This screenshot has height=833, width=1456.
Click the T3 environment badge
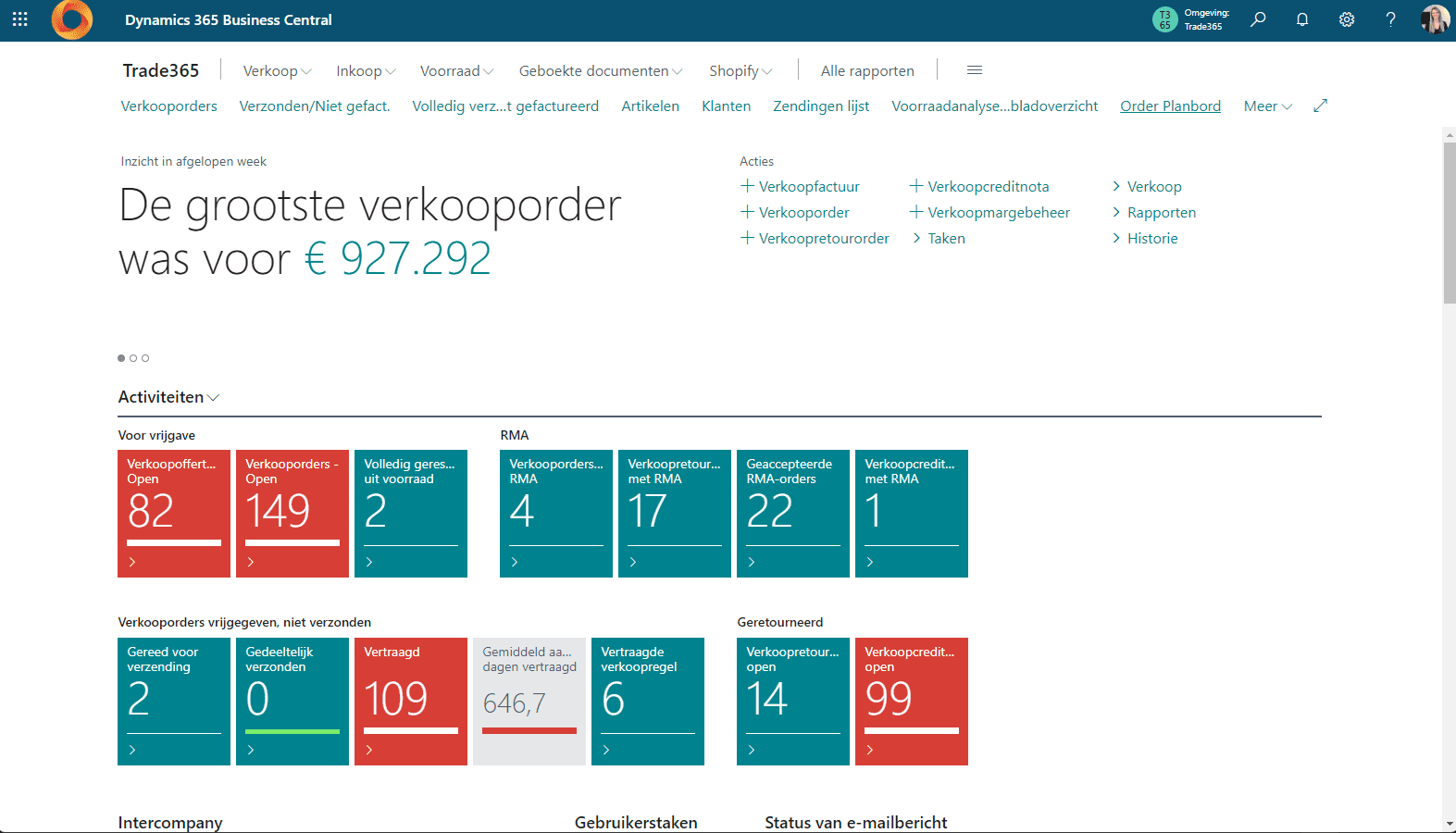(1164, 19)
